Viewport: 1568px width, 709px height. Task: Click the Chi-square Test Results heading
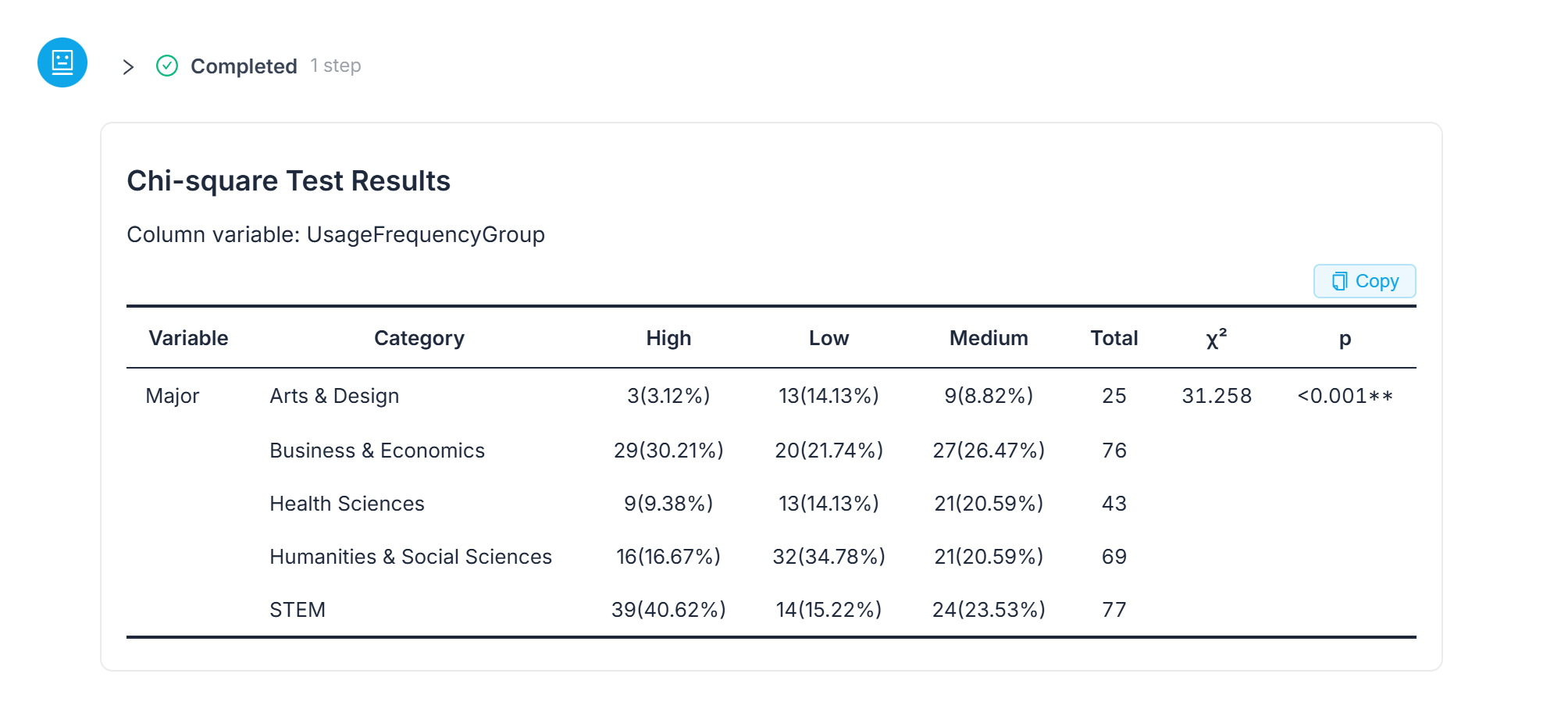click(288, 181)
